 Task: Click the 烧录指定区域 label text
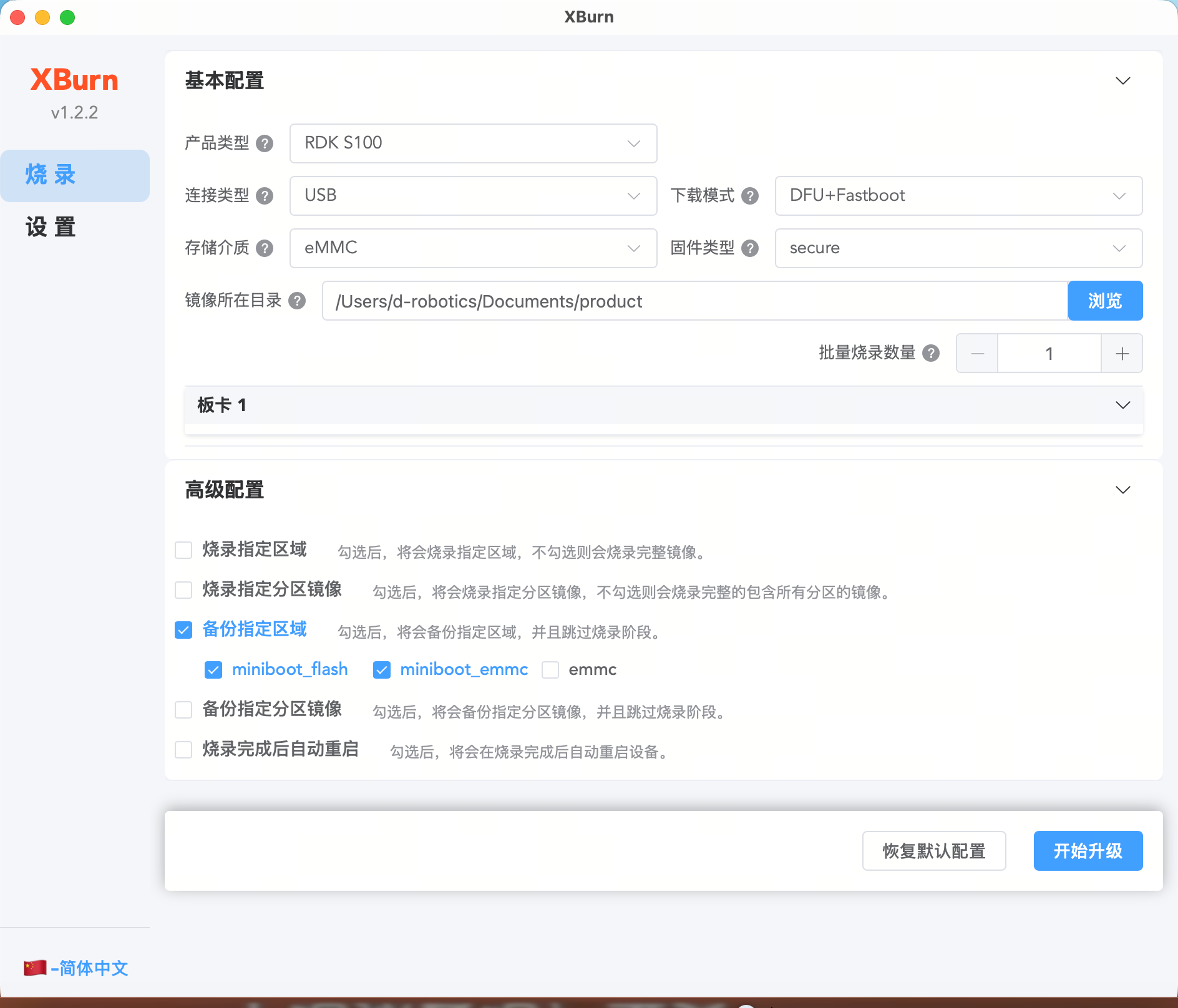[x=255, y=550]
